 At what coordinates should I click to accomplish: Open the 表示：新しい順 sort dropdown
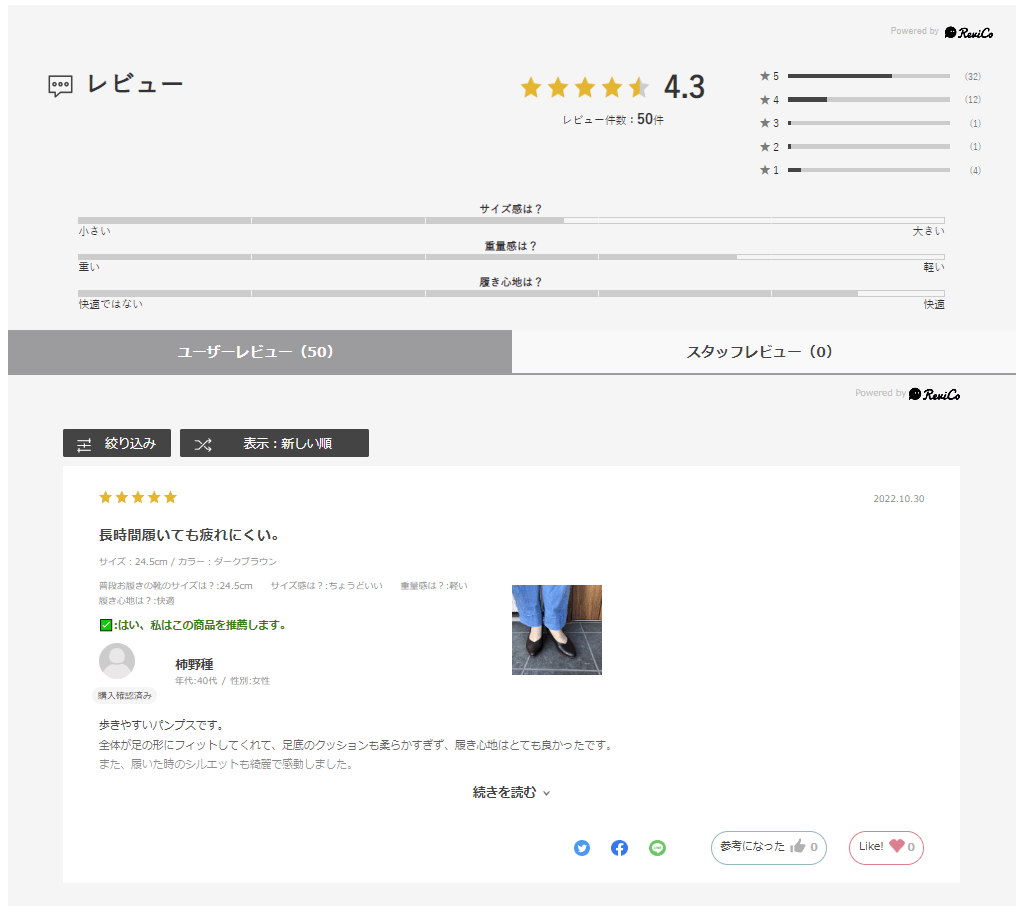pos(274,443)
